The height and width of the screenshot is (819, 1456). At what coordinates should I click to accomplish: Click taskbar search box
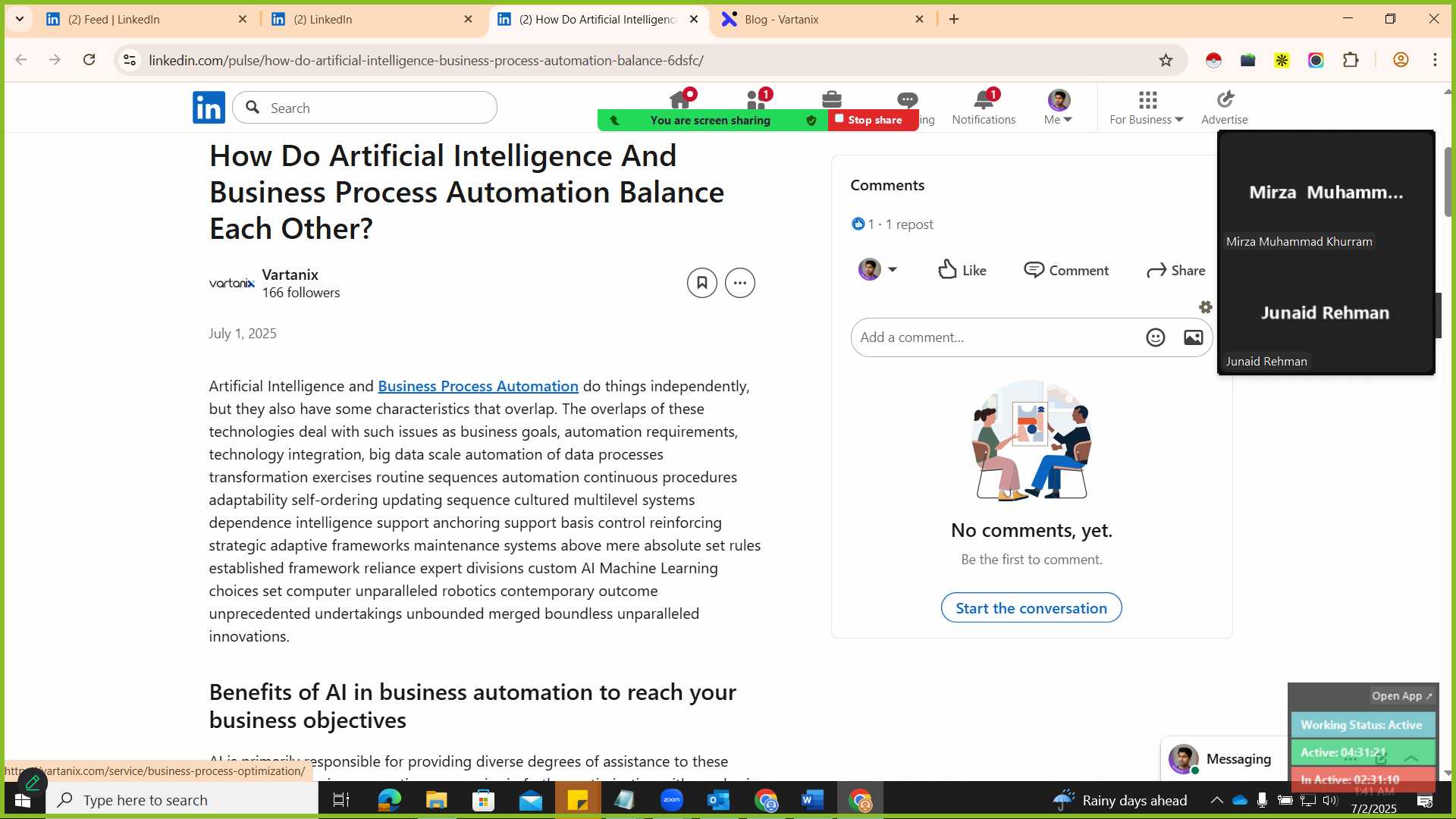[x=182, y=800]
